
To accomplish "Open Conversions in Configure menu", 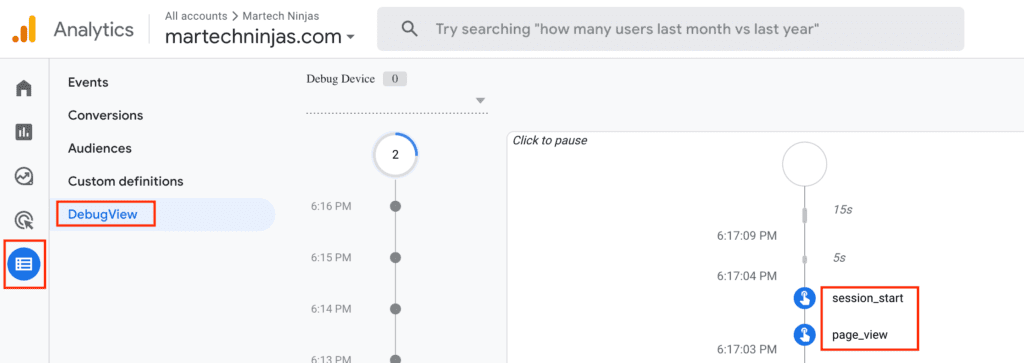I will pyautogui.click(x=105, y=115).
